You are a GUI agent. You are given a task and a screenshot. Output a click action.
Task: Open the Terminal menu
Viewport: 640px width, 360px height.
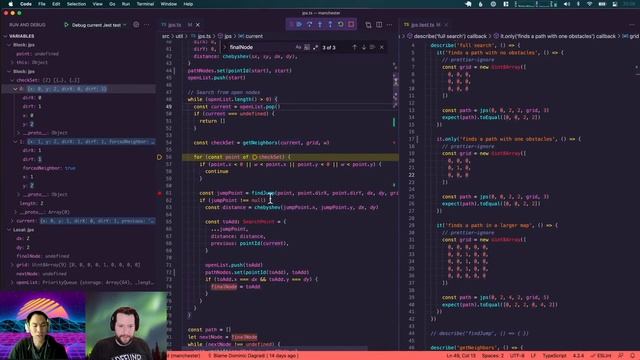coord(145,4)
